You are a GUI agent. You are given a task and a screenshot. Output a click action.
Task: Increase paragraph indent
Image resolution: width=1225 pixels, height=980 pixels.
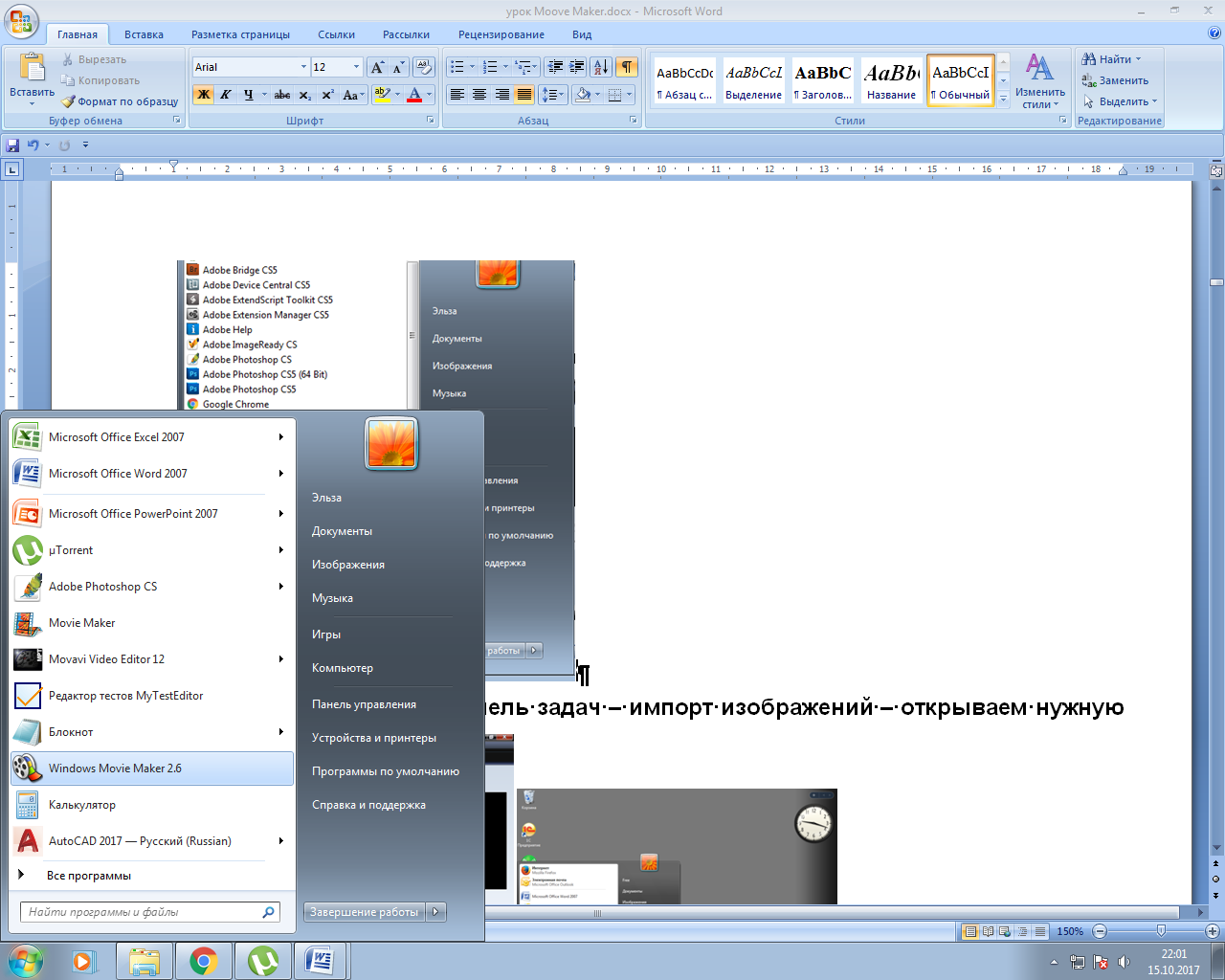577,67
